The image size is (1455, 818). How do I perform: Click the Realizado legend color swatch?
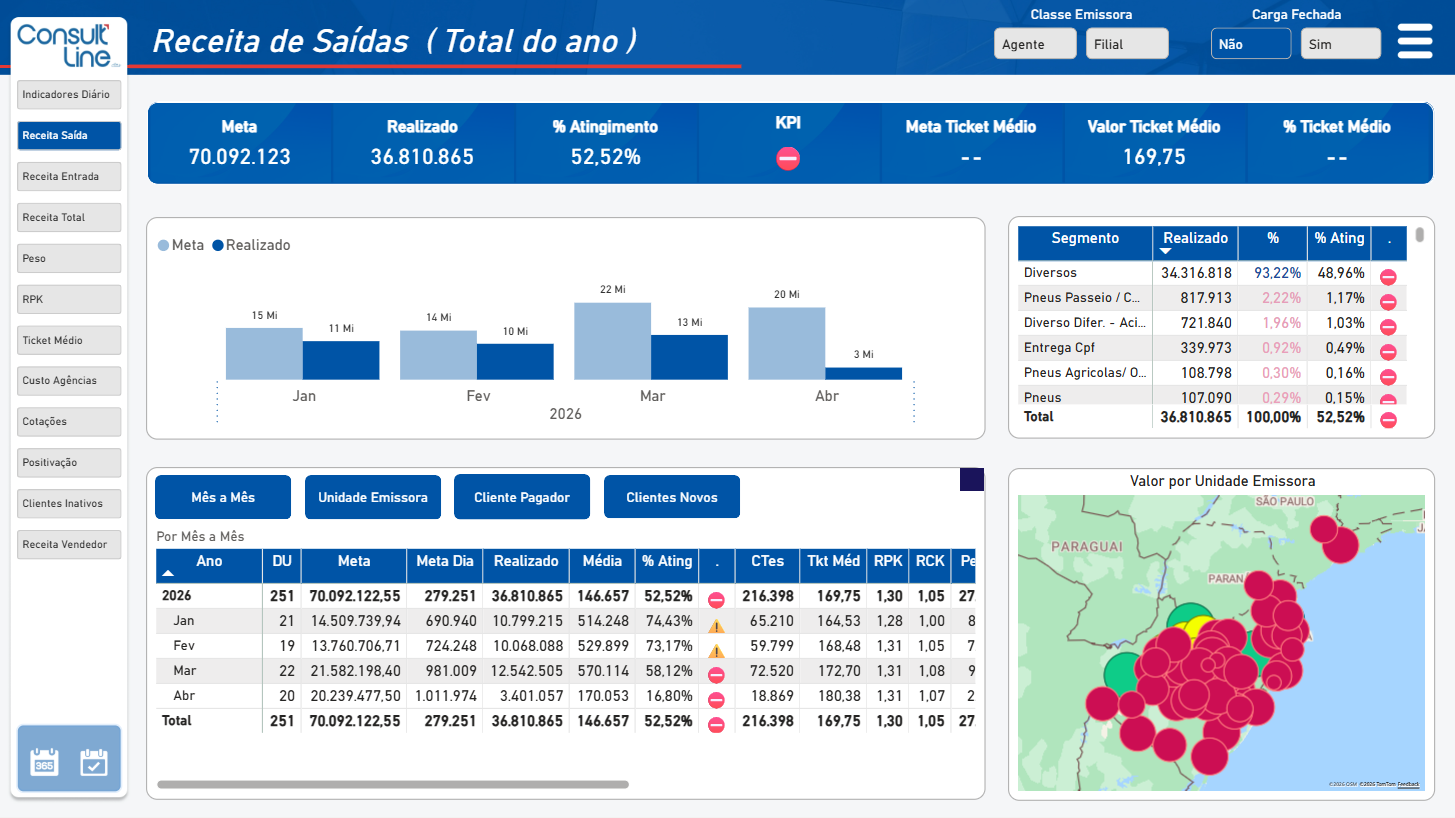(218, 245)
